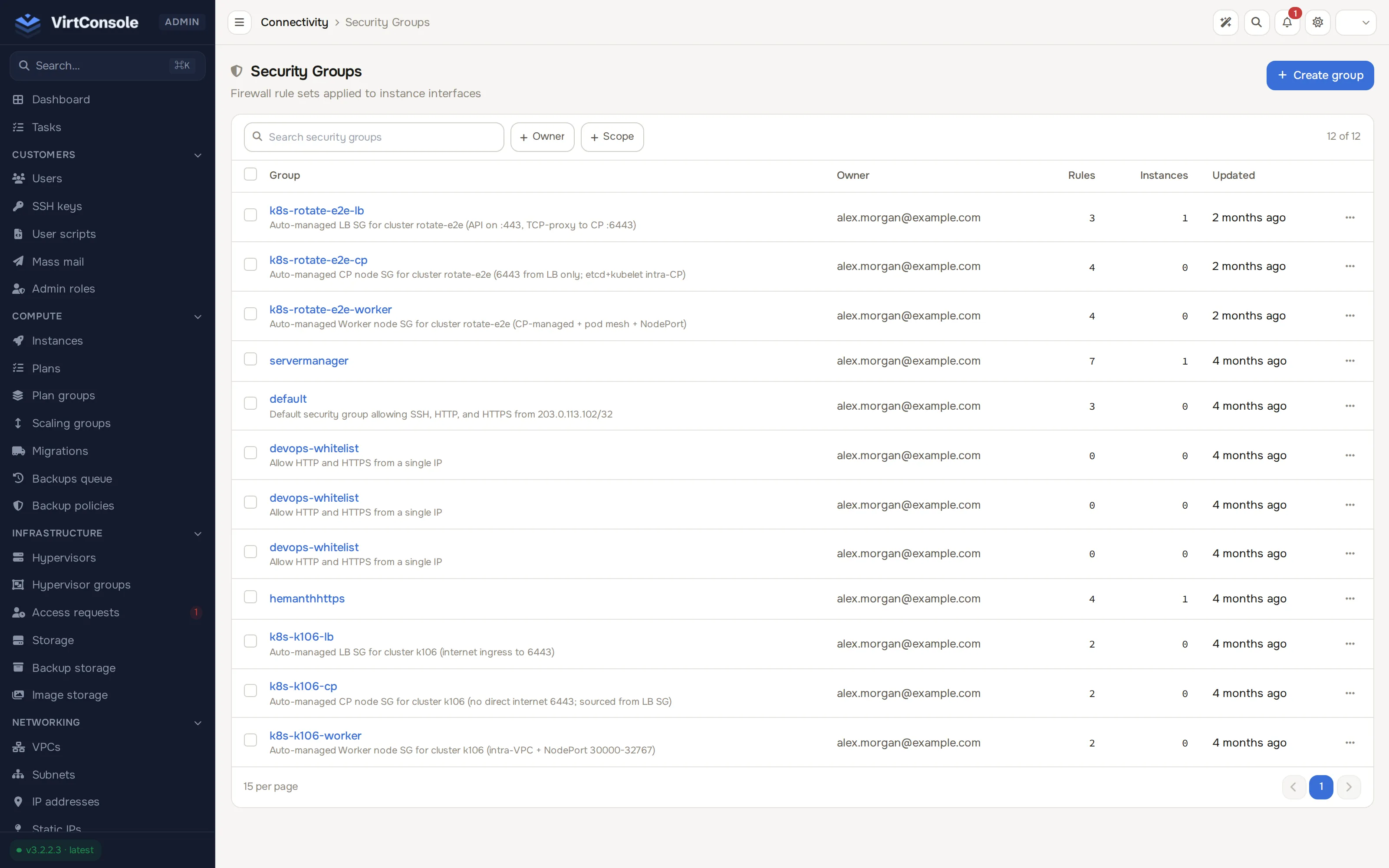The image size is (1389, 868).
Task: Click the Image storage picture icon
Action: [18, 695]
